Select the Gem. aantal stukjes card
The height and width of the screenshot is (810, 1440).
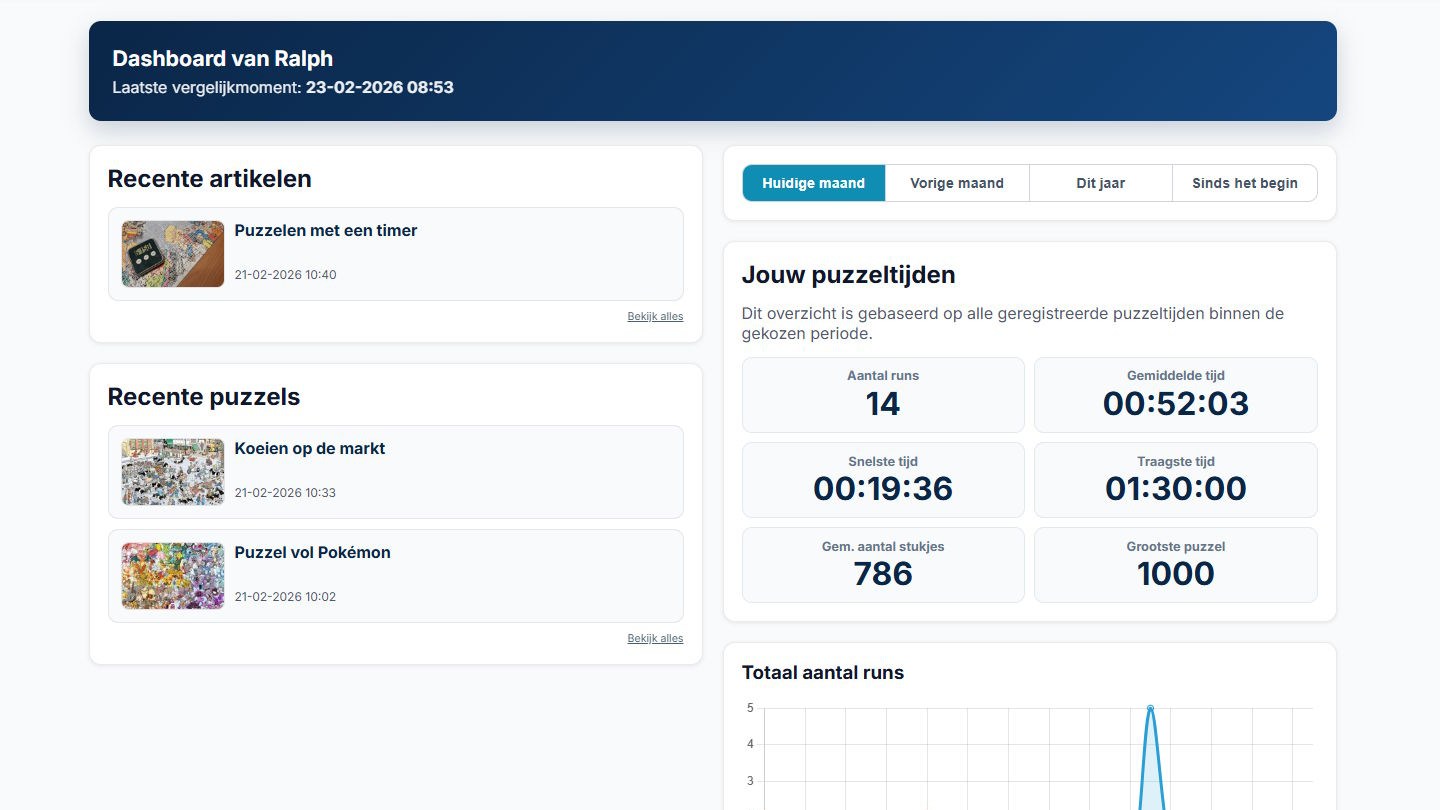[x=883, y=564]
